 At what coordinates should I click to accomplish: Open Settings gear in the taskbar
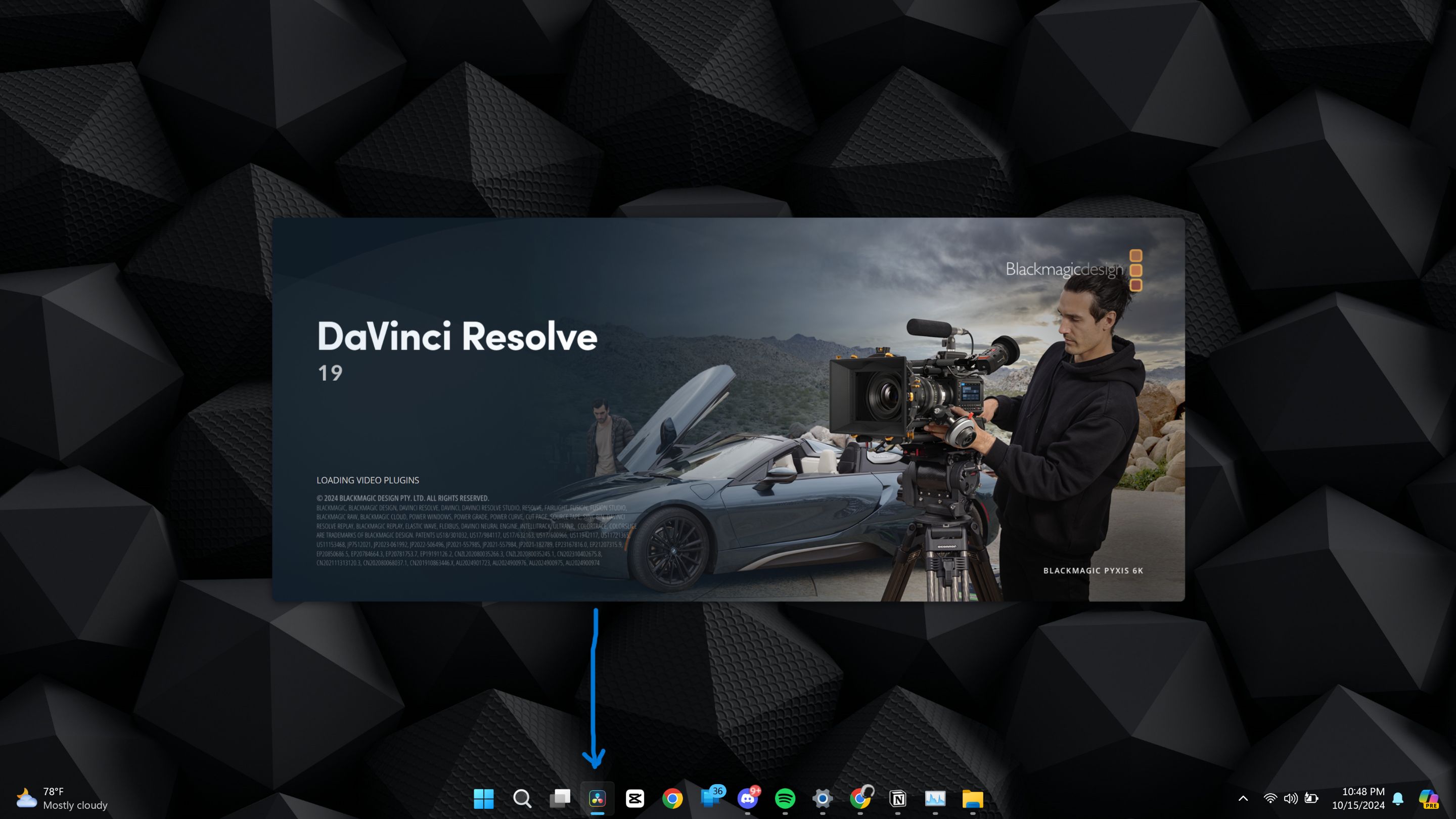[x=823, y=799]
